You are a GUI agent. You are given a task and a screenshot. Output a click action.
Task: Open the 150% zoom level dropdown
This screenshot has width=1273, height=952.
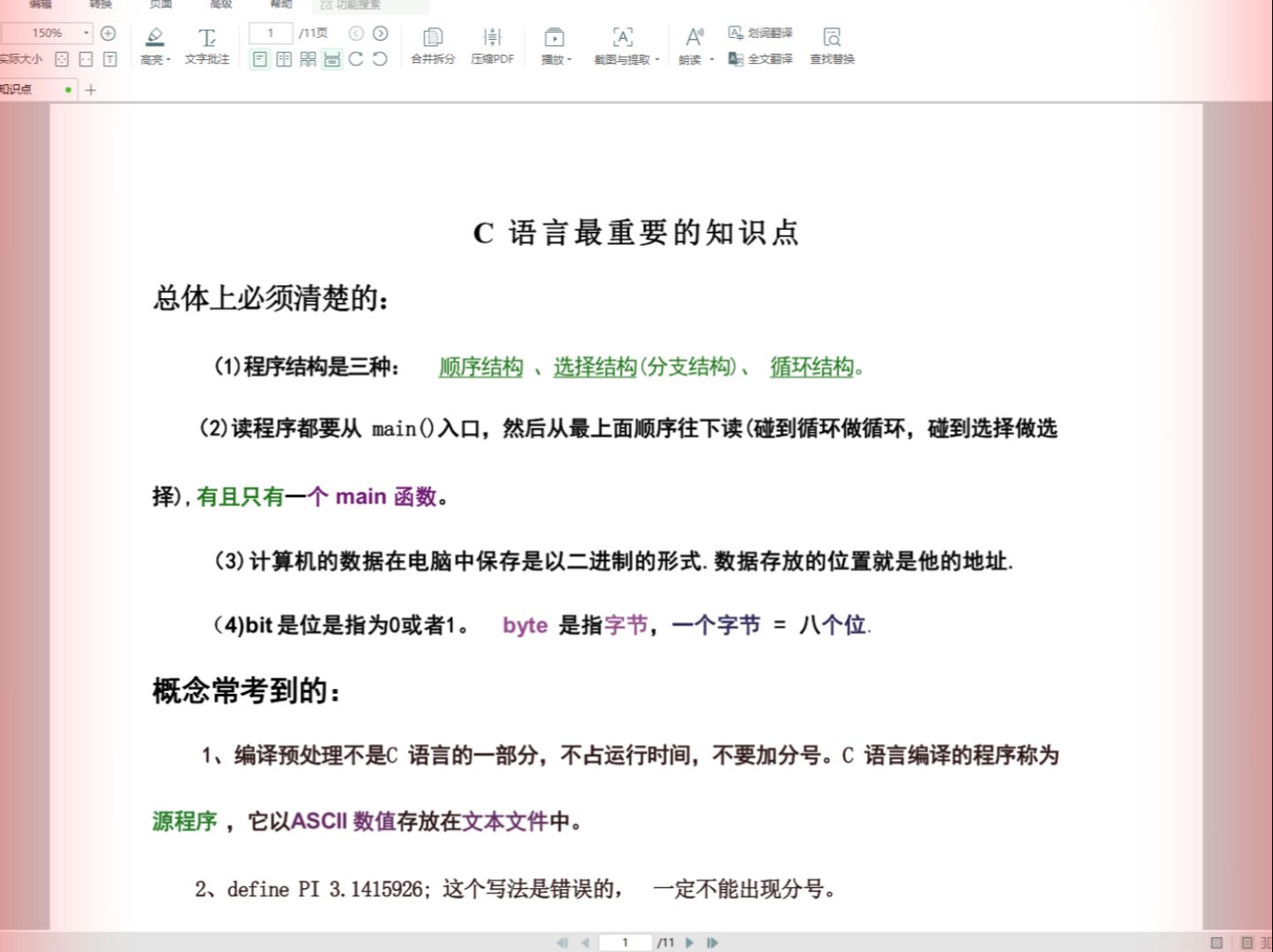coord(86,33)
